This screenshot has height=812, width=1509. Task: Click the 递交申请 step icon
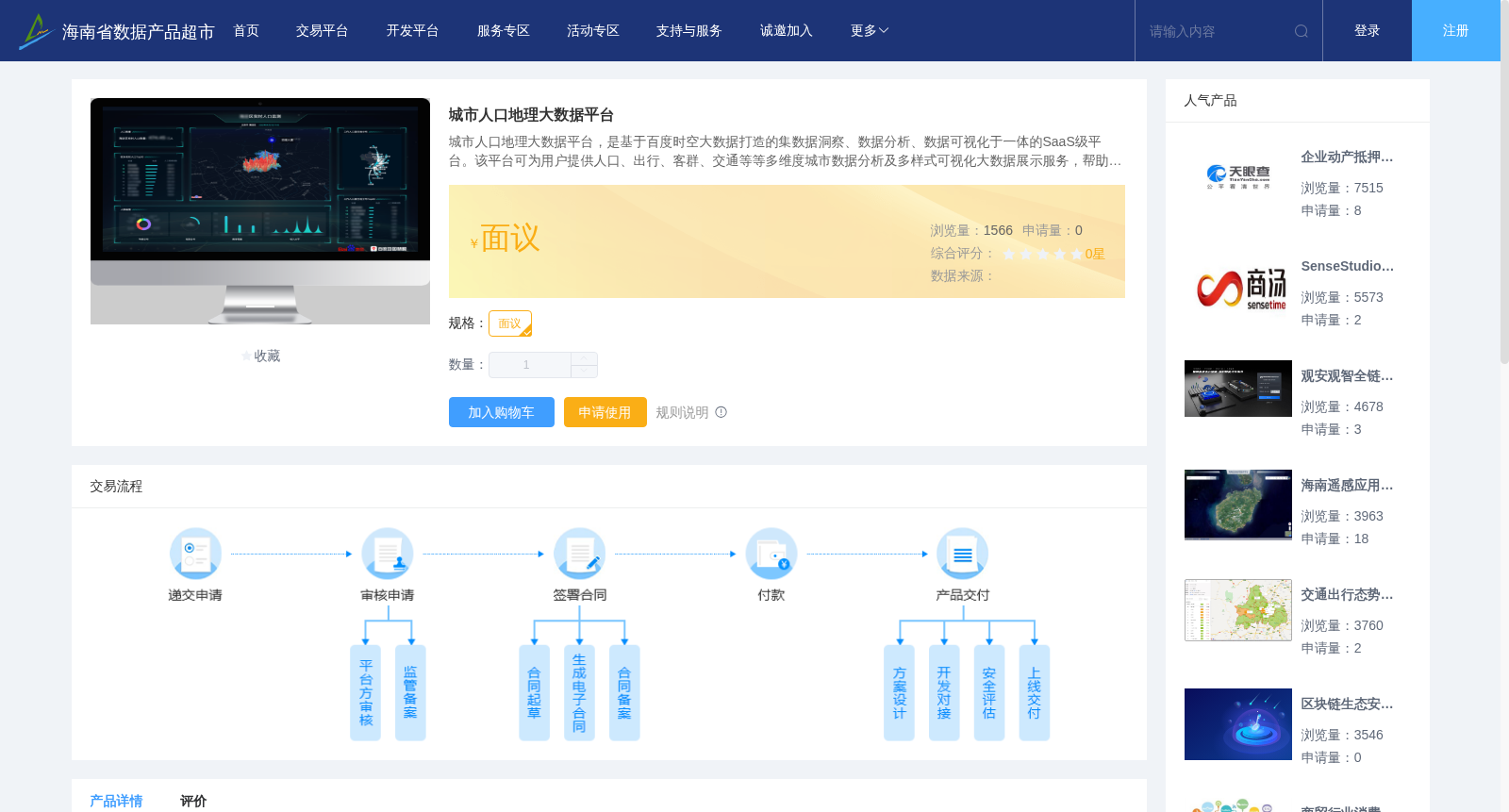(195, 554)
